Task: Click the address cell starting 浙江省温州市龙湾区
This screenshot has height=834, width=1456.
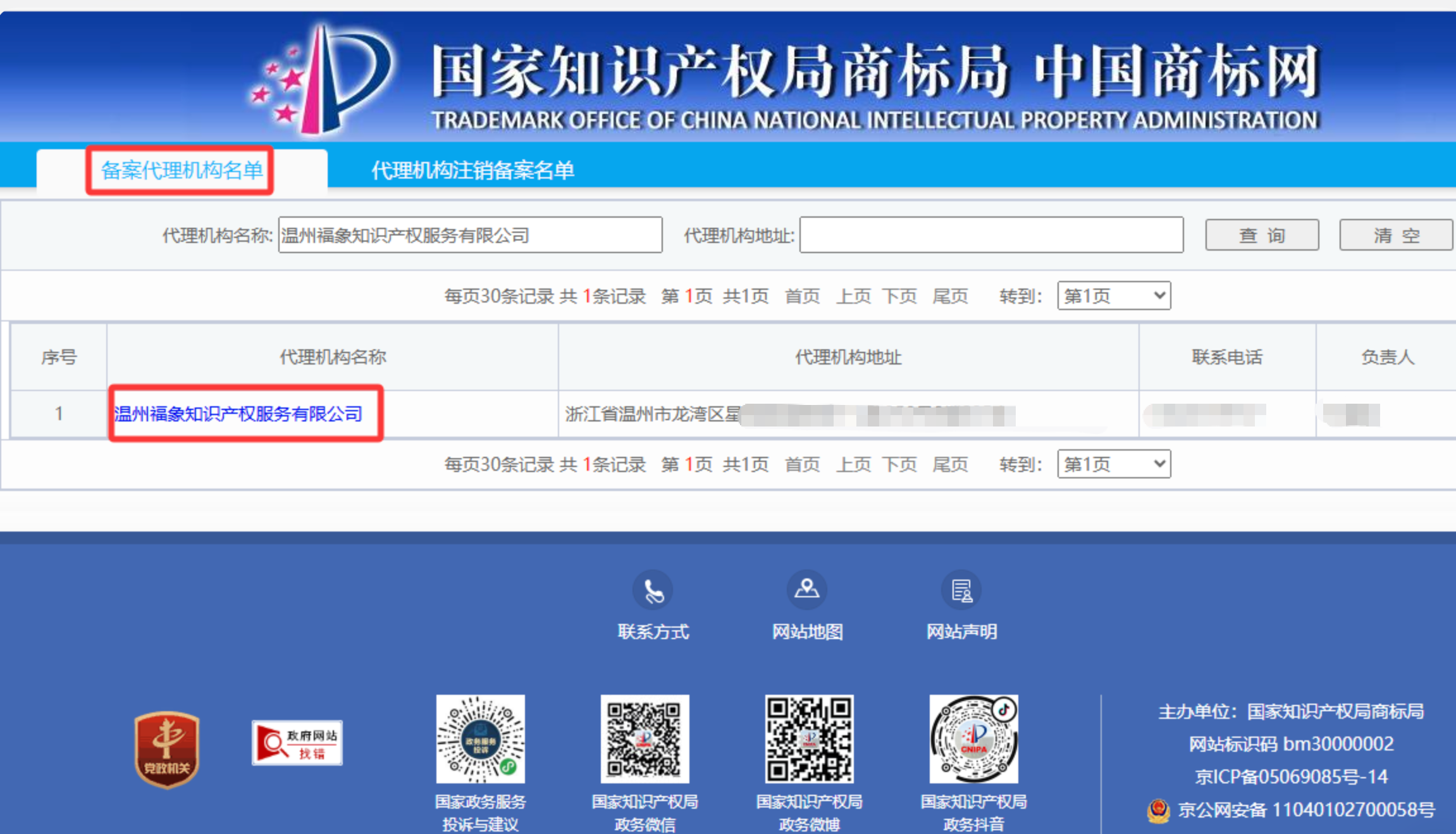Action: pos(848,414)
